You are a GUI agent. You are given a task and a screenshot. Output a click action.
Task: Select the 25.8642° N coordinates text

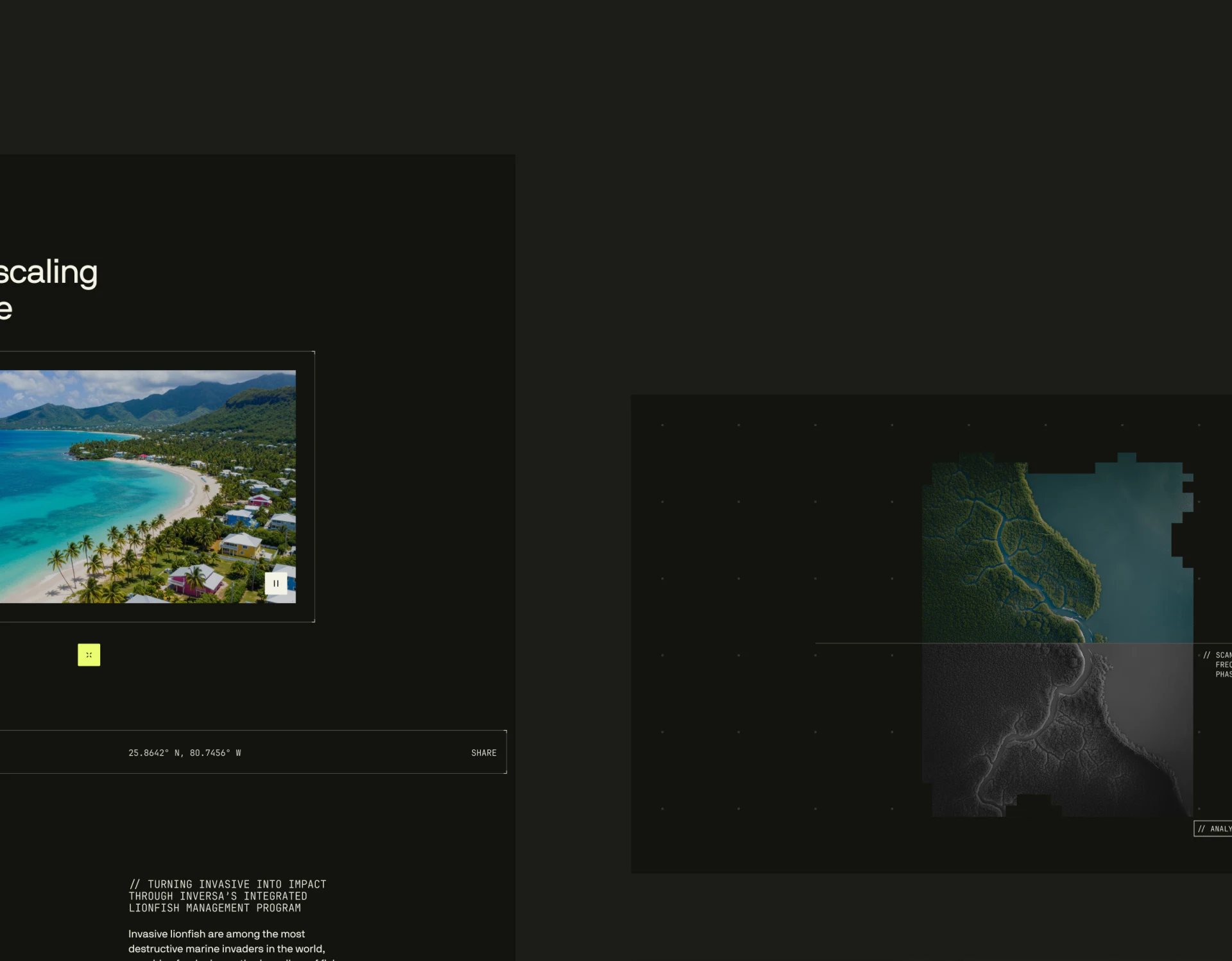click(185, 753)
